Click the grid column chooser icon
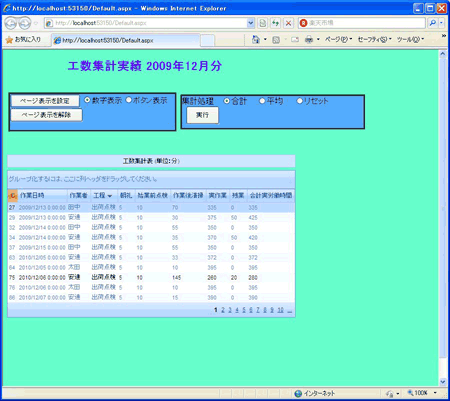The image size is (450, 401). click(13, 196)
